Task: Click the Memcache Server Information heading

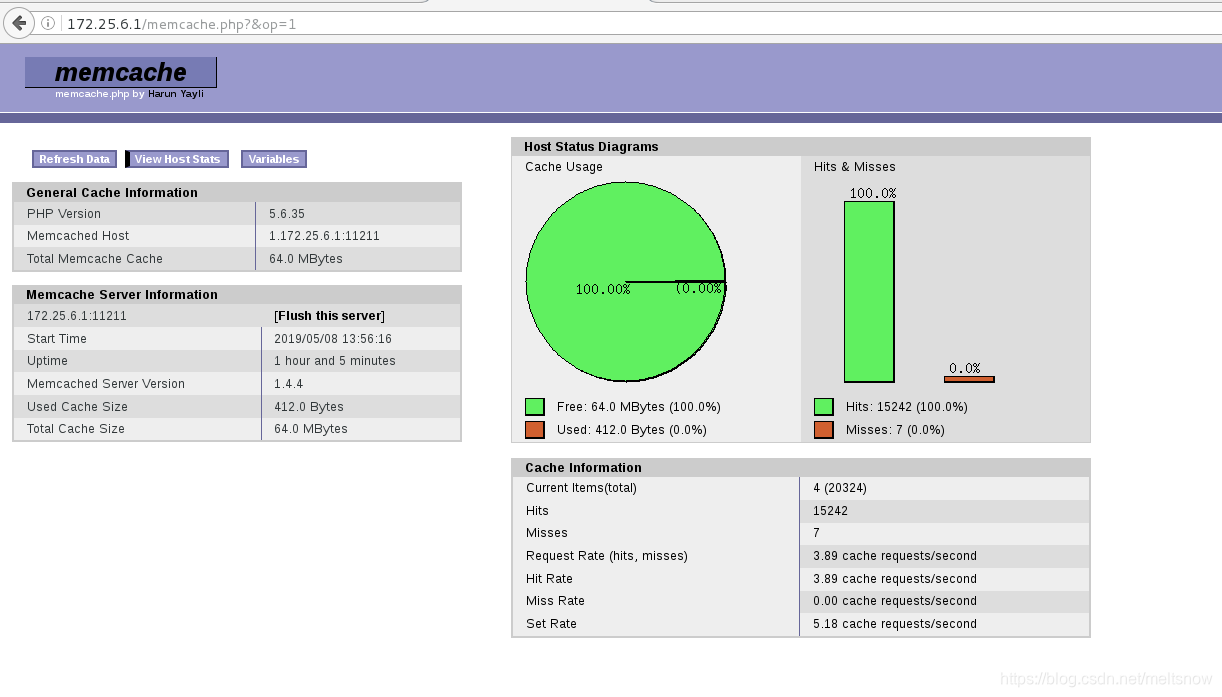Action: [122, 294]
